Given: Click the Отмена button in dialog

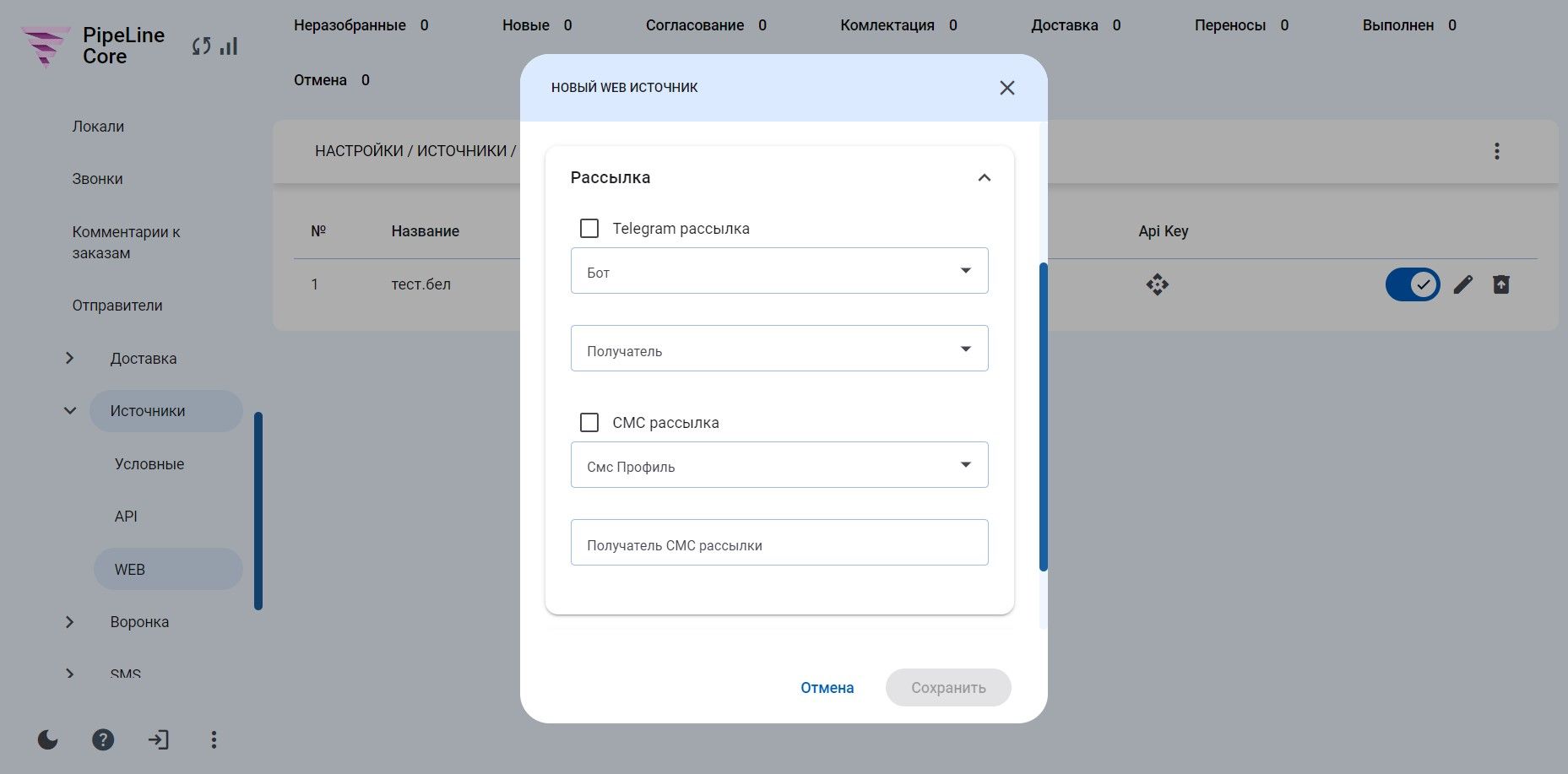Looking at the screenshot, I should [827, 688].
